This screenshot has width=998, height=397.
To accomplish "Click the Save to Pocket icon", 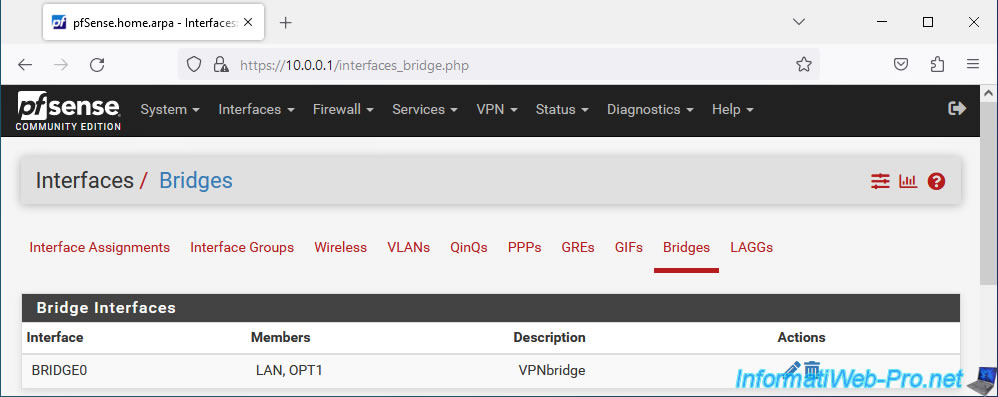I will [901, 64].
